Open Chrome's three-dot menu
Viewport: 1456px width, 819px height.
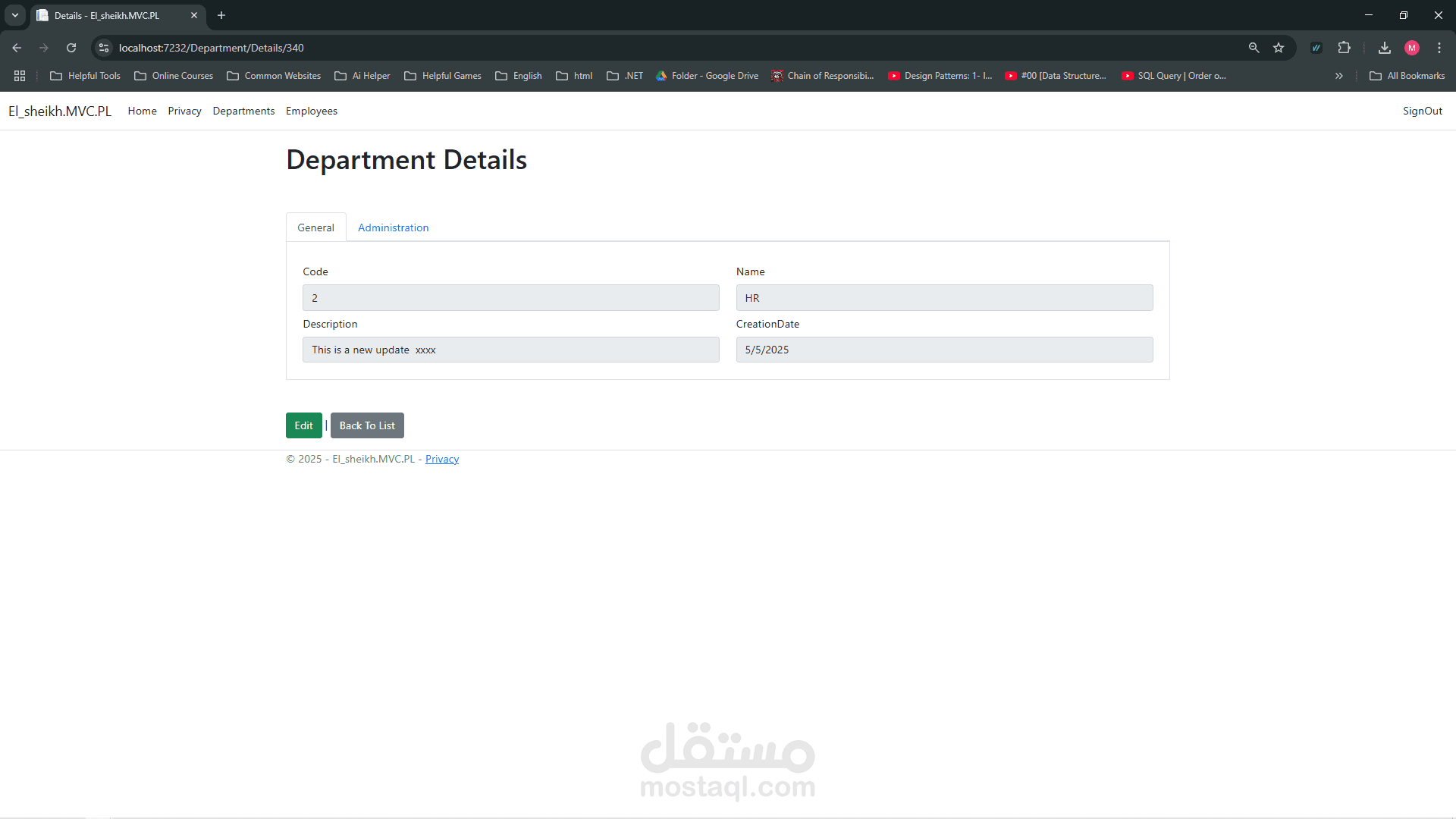pos(1439,48)
